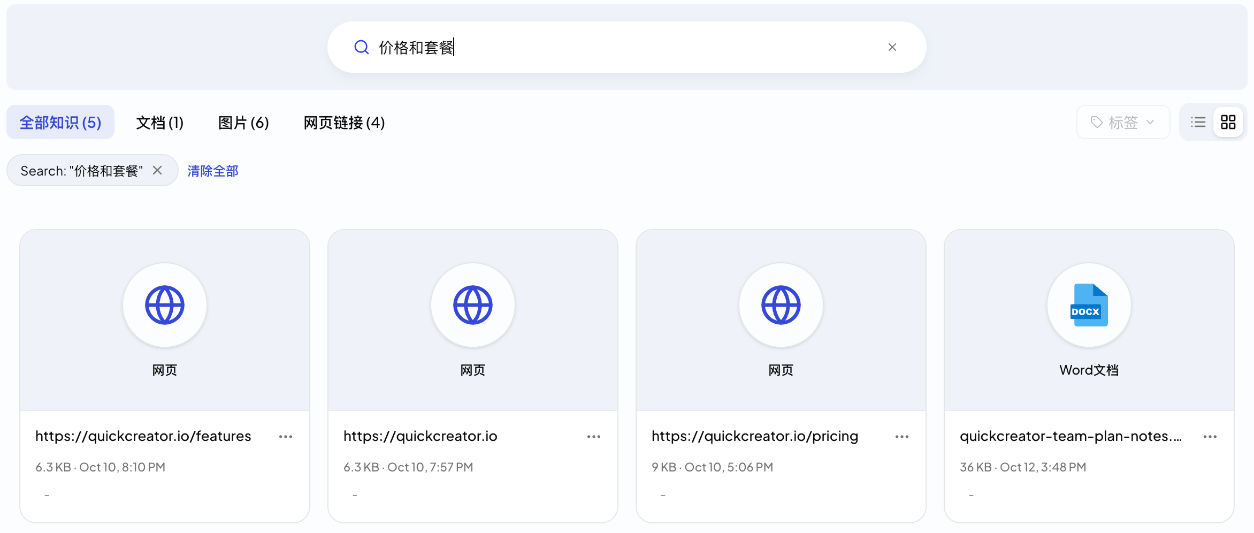This screenshot has height=533, width=1254.
Task: Open the 网页链接 (4) tab
Action: (344, 122)
